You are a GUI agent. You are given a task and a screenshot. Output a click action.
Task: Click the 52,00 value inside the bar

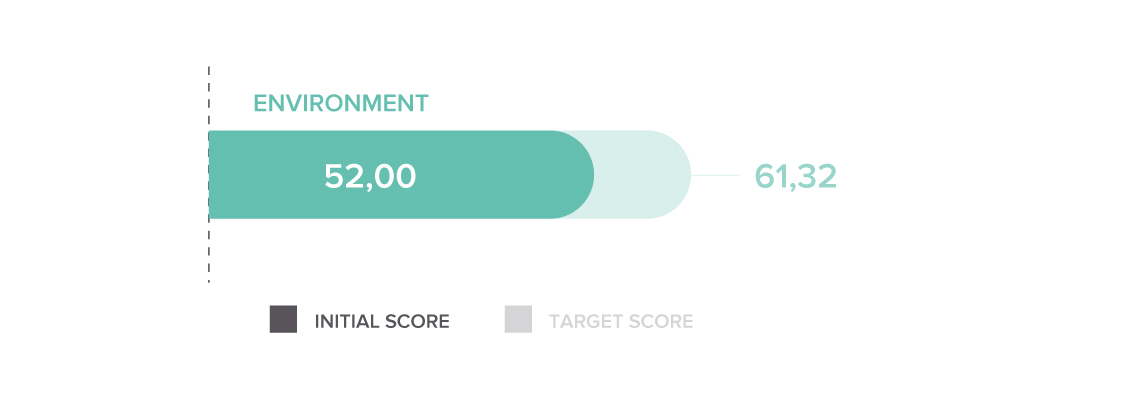coord(370,176)
